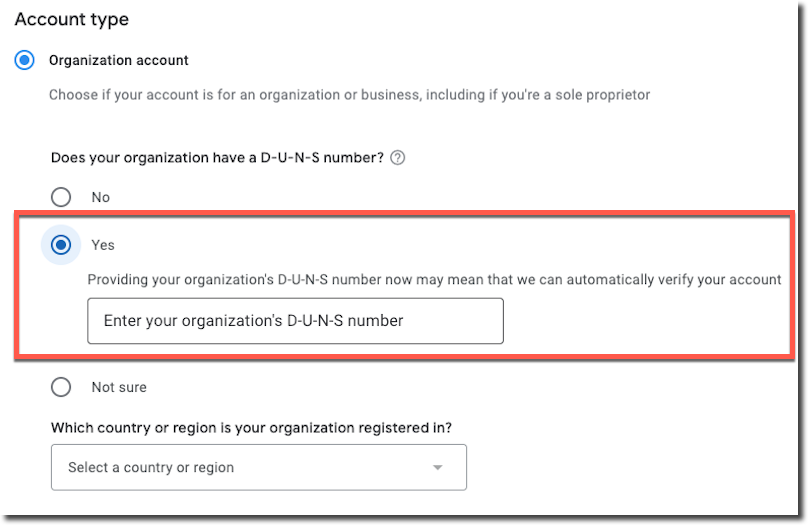Viewport: 808px width, 525px height.
Task: Click "Select a country or region" placeholder text
Action: click(151, 467)
